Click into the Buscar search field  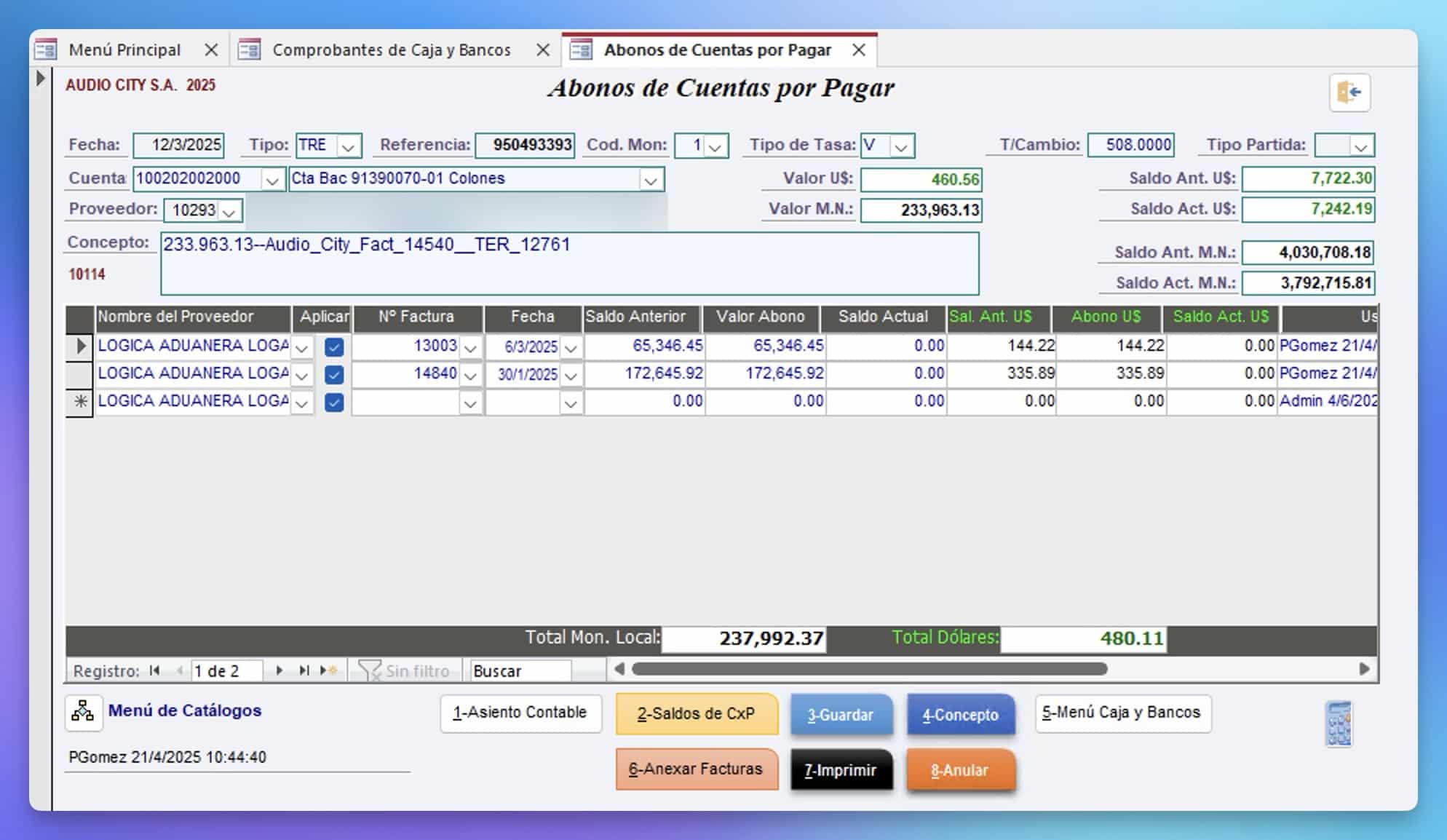coord(520,671)
